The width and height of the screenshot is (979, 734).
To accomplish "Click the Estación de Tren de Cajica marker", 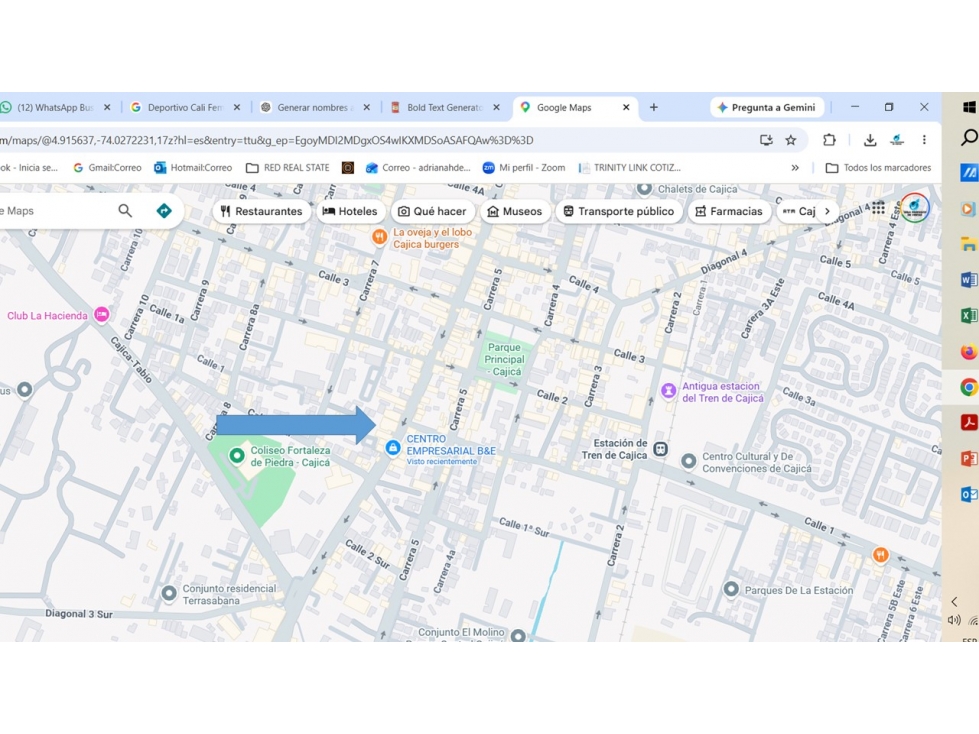I will pos(661,449).
